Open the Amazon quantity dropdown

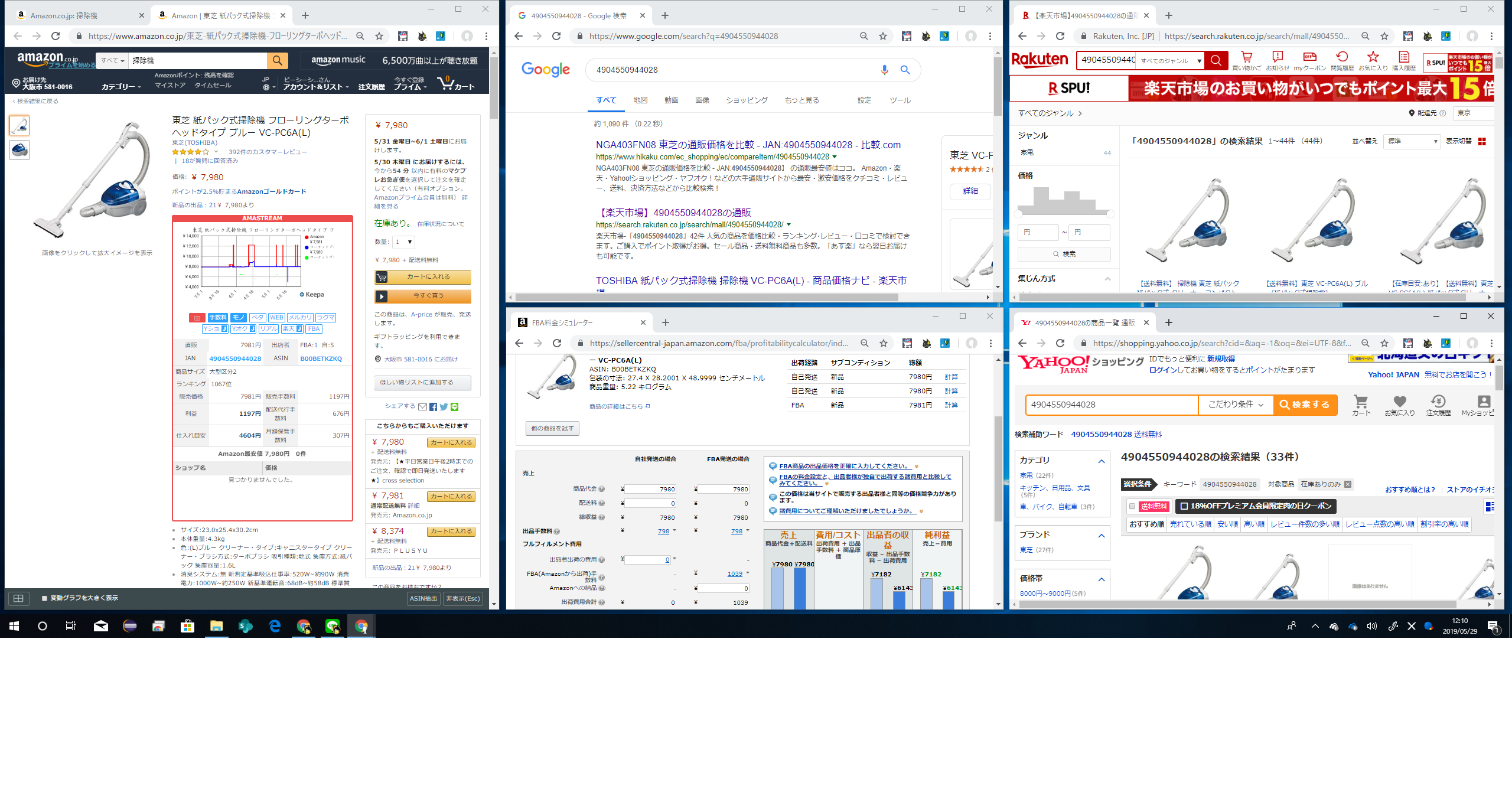click(404, 242)
